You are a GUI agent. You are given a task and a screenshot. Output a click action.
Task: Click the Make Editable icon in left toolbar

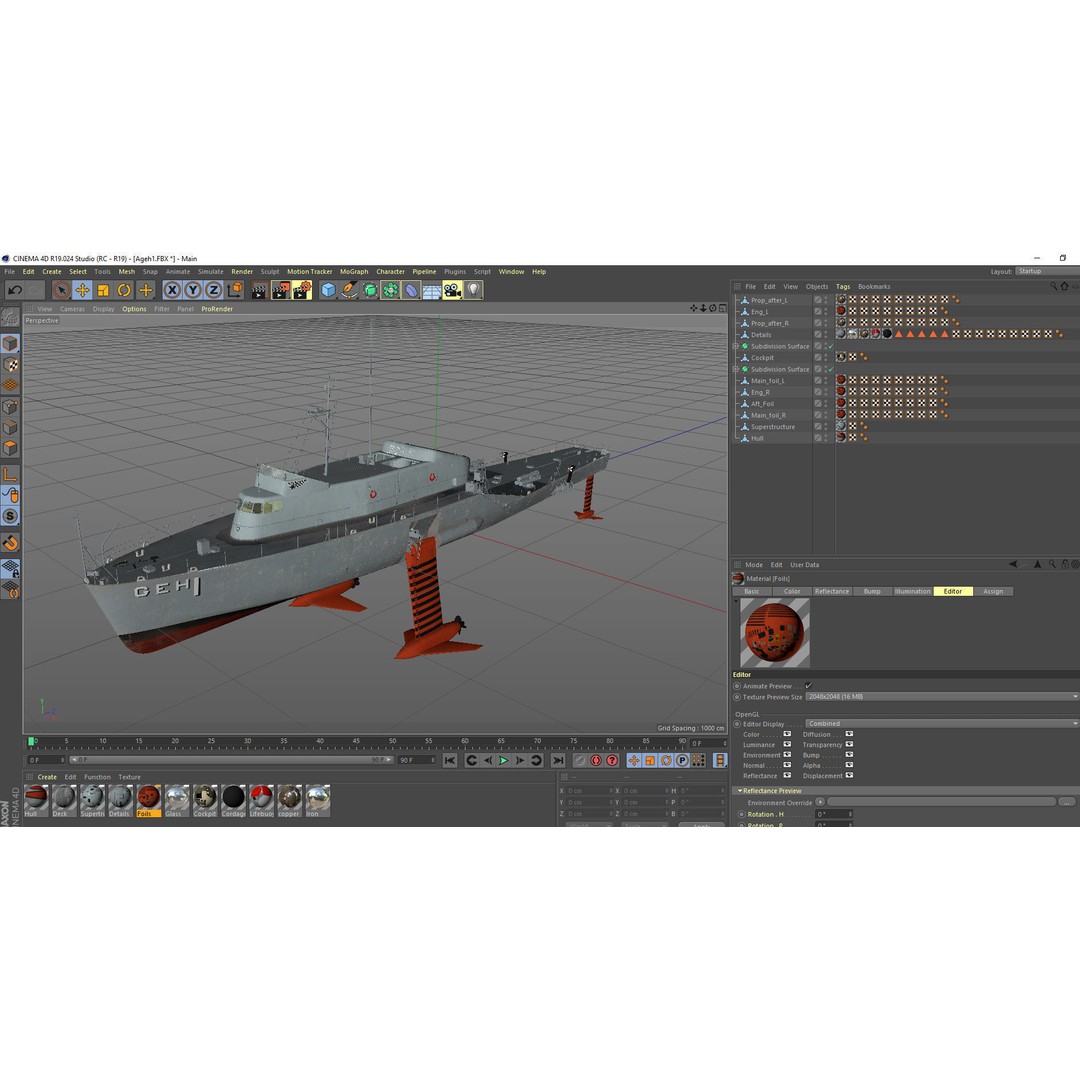coord(10,317)
